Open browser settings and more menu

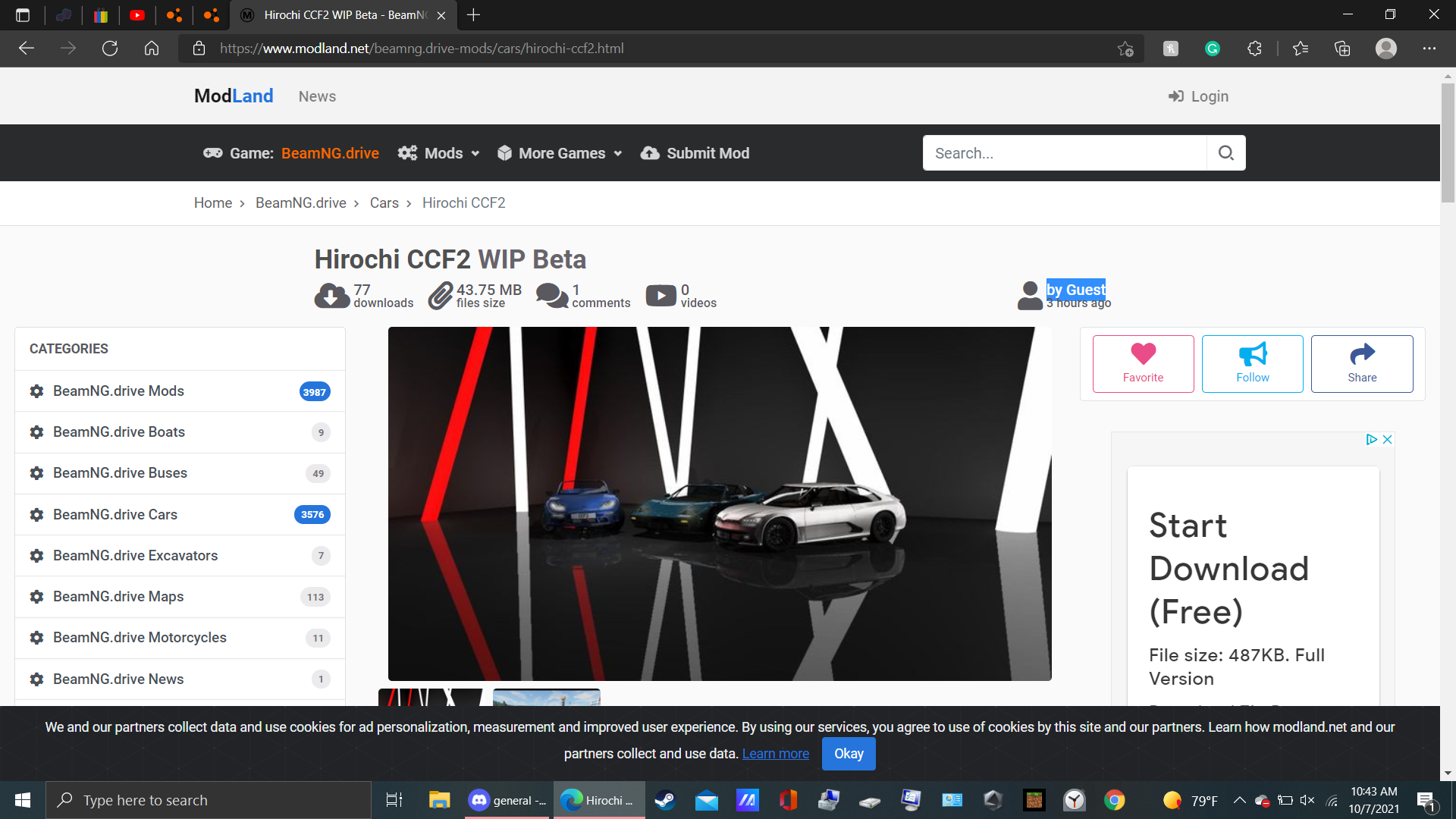[1429, 49]
